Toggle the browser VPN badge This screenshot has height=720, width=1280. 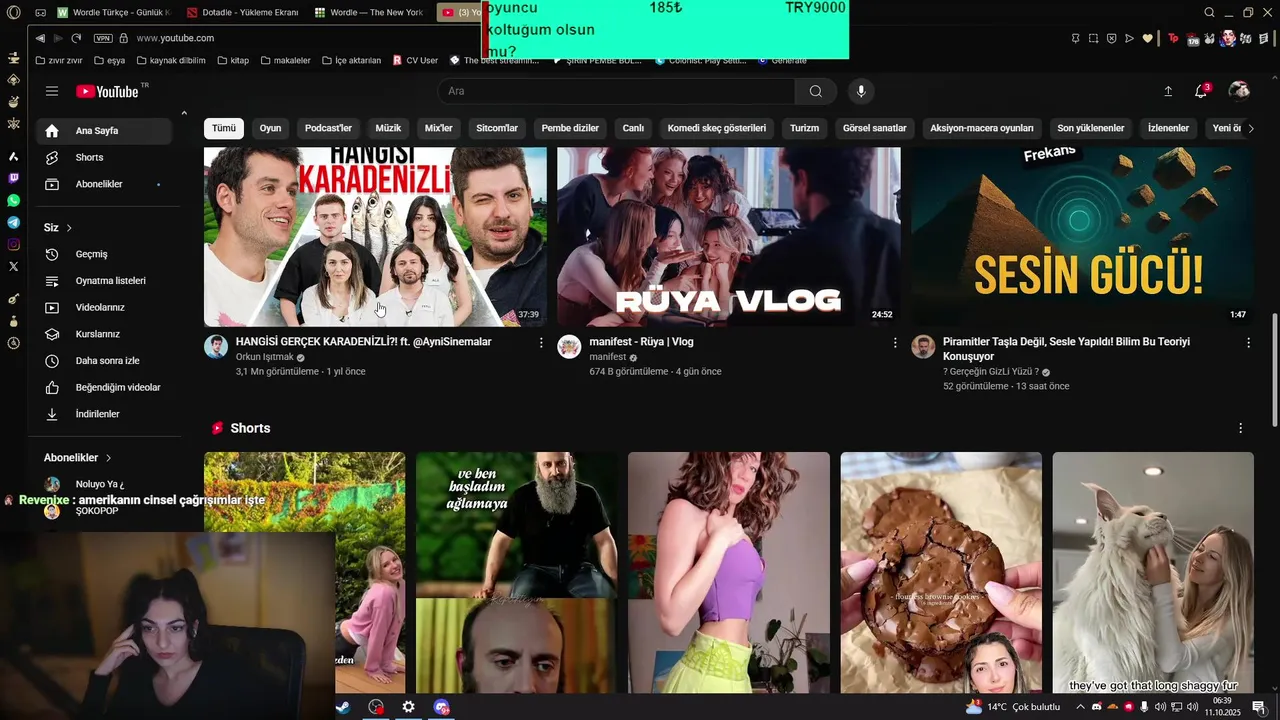[103, 38]
